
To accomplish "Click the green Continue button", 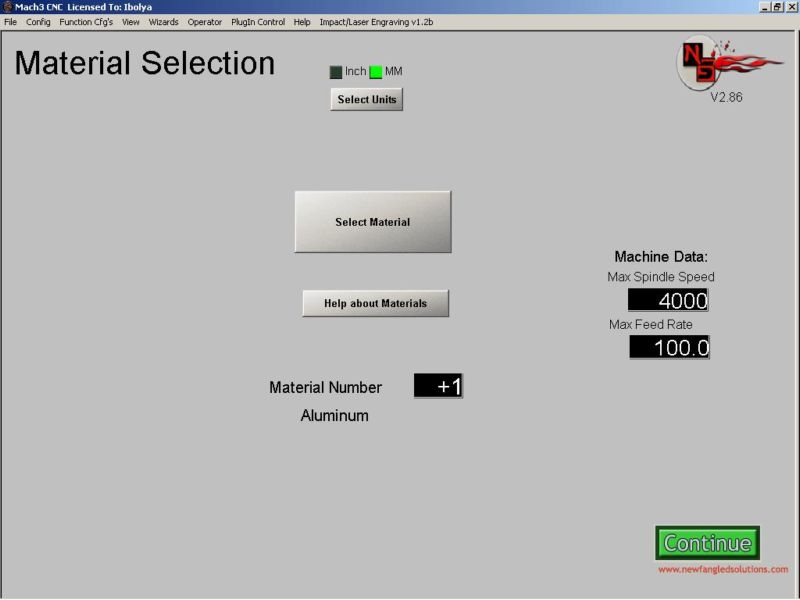I will point(707,544).
